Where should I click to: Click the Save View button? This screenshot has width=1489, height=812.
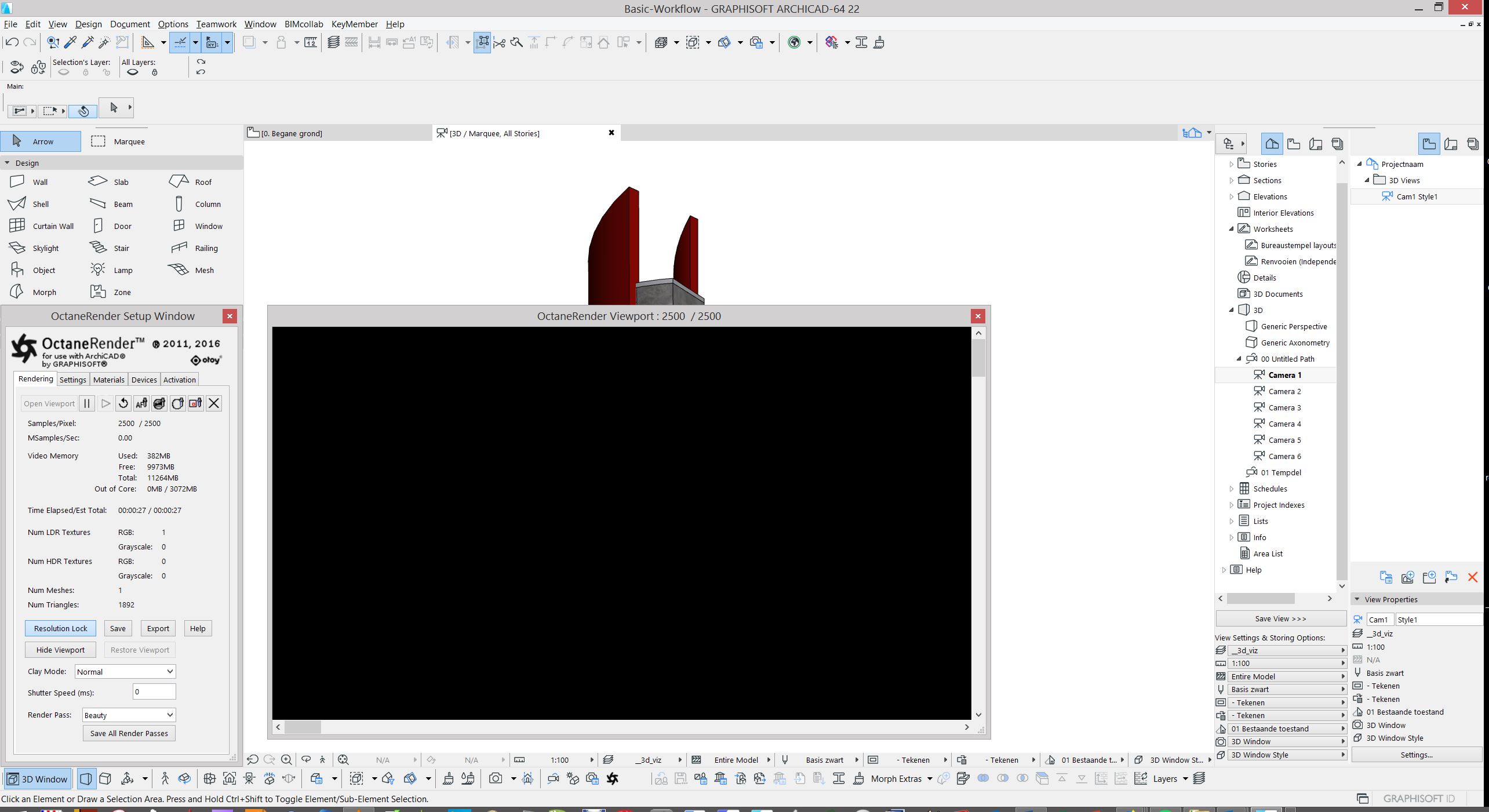pyautogui.click(x=1280, y=618)
